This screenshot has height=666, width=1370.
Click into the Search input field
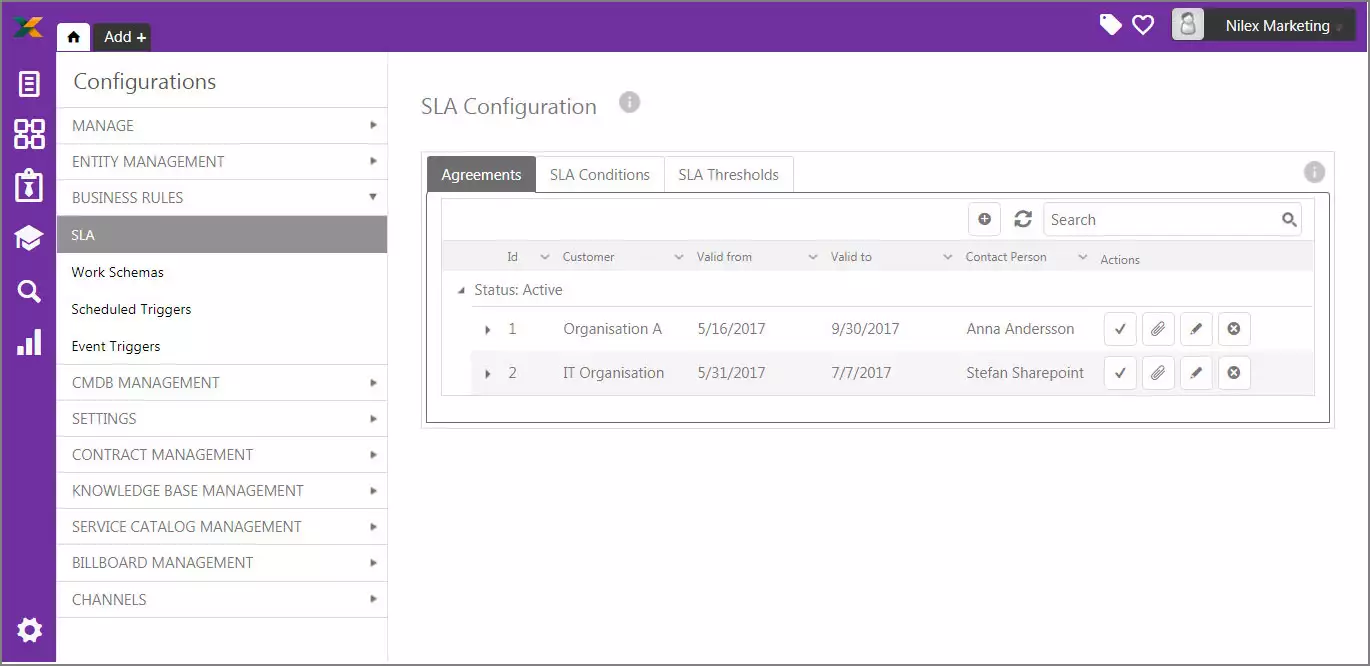point(1160,220)
